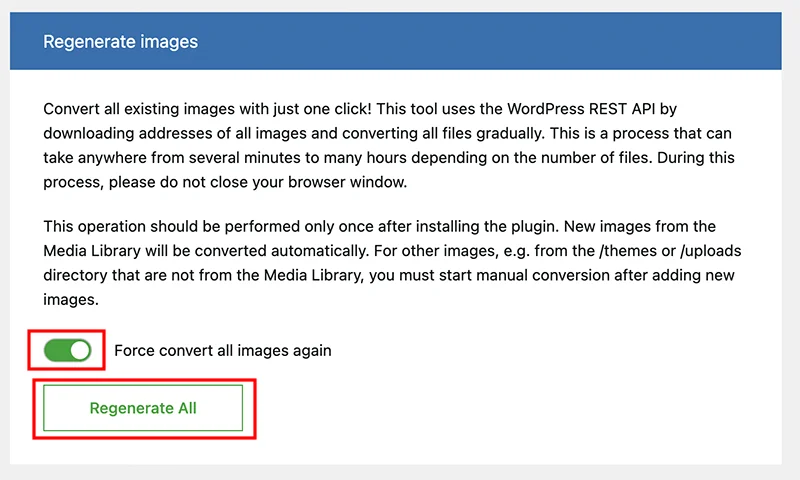Click the 'Regenerate images' heading text
The width and height of the screenshot is (800, 480).
[x=120, y=42]
